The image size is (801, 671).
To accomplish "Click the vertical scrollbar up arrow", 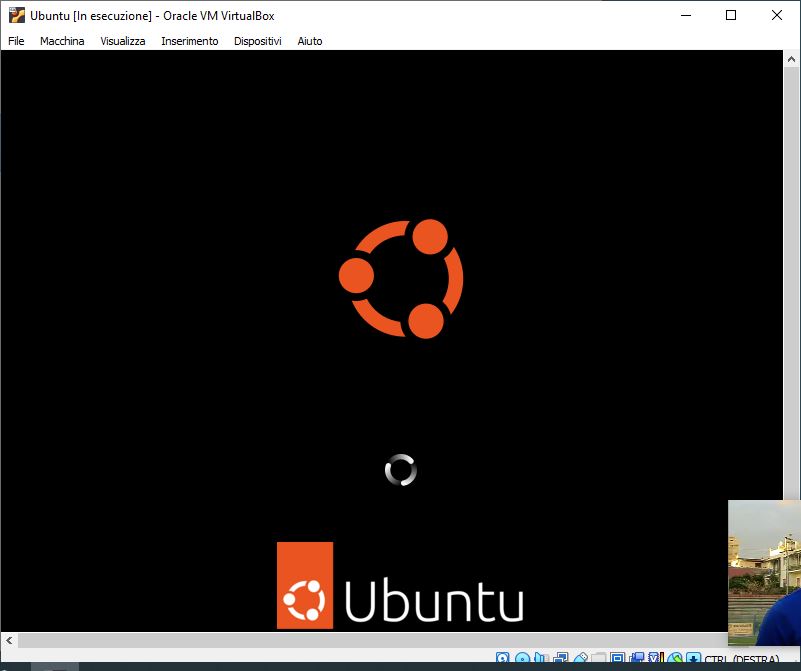I will pyautogui.click(x=791, y=59).
